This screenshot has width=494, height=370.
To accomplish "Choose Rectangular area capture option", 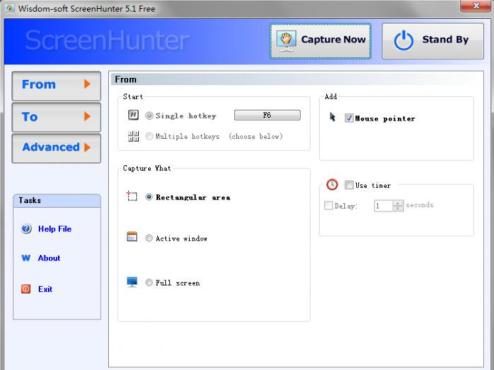I will 149,197.
